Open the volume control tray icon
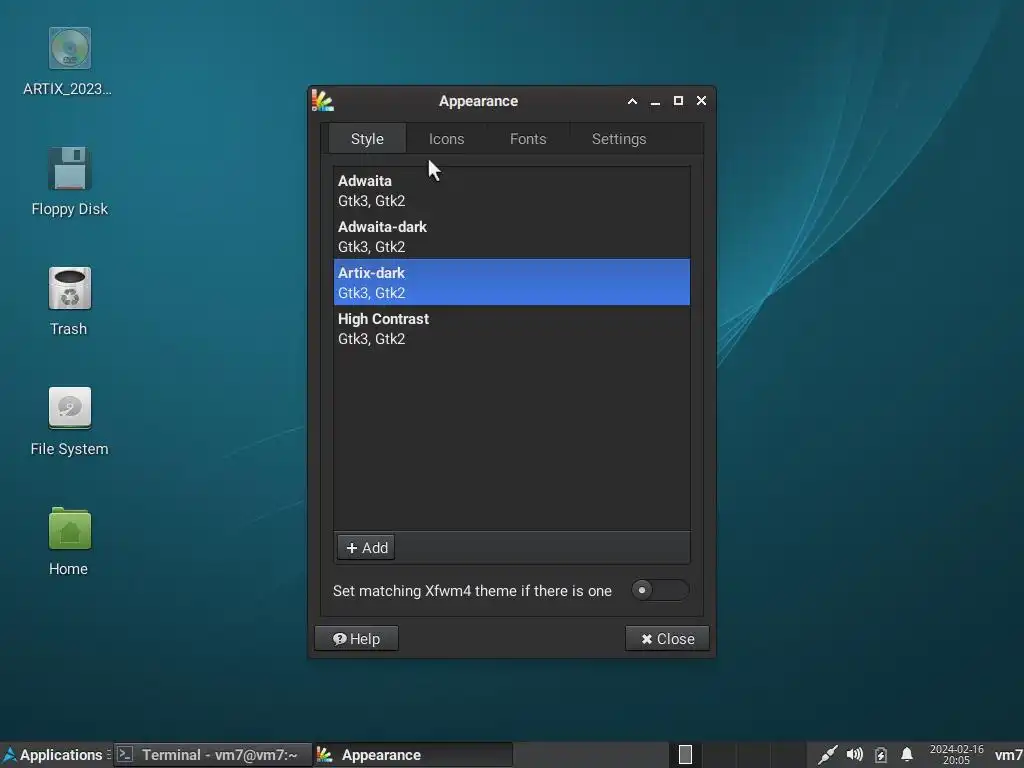 854,755
